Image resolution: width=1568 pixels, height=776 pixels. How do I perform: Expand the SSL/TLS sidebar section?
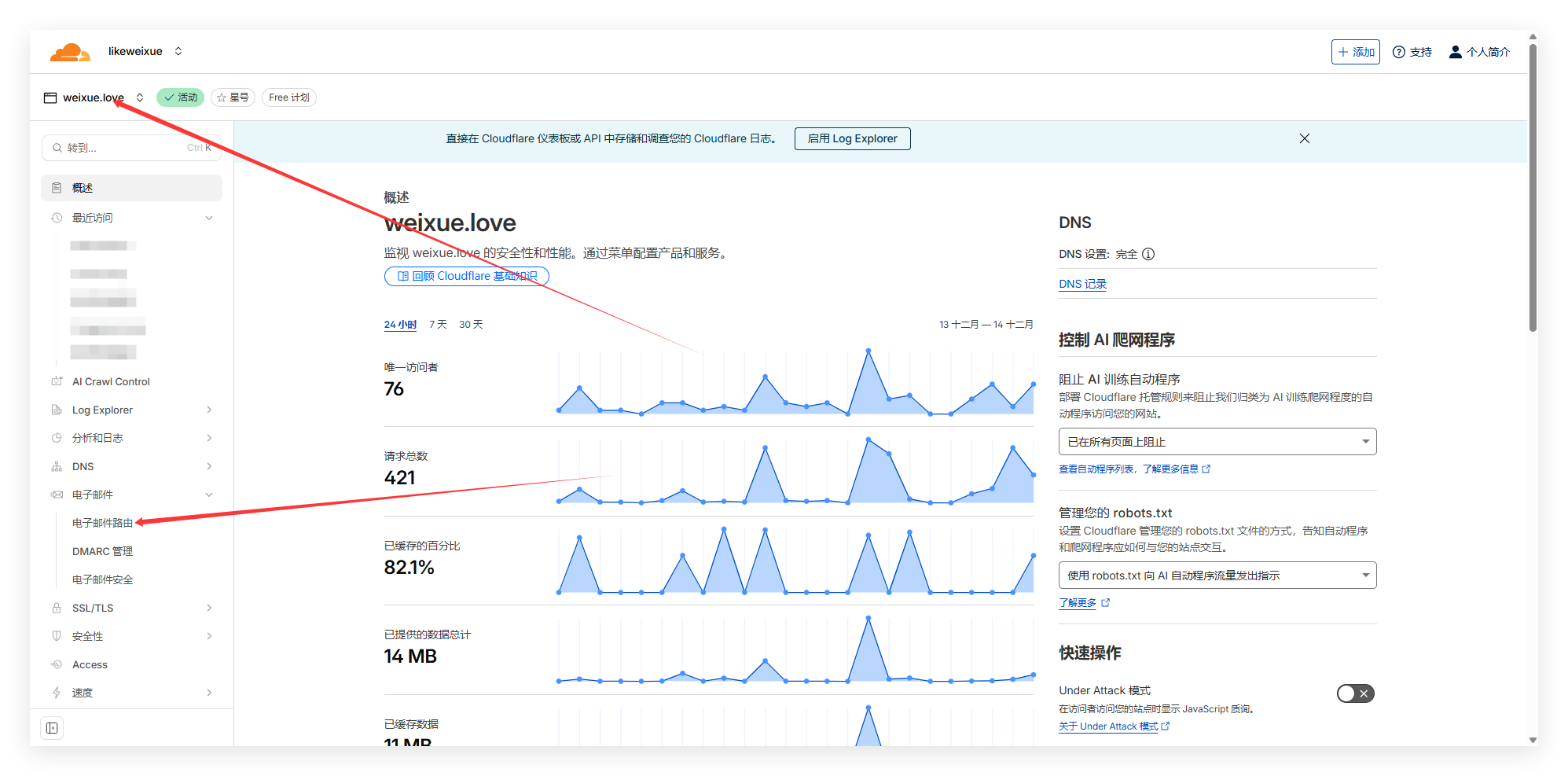coord(209,608)
